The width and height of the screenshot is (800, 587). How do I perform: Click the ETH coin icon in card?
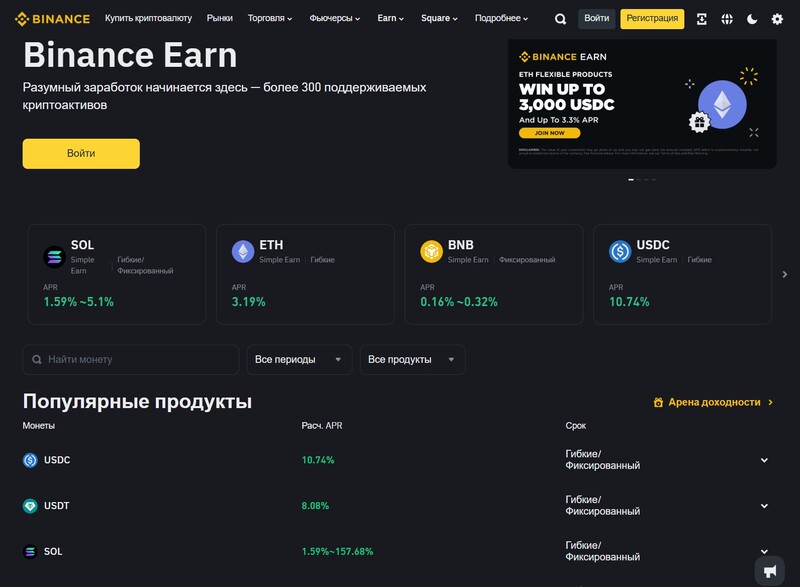point(243,251)
